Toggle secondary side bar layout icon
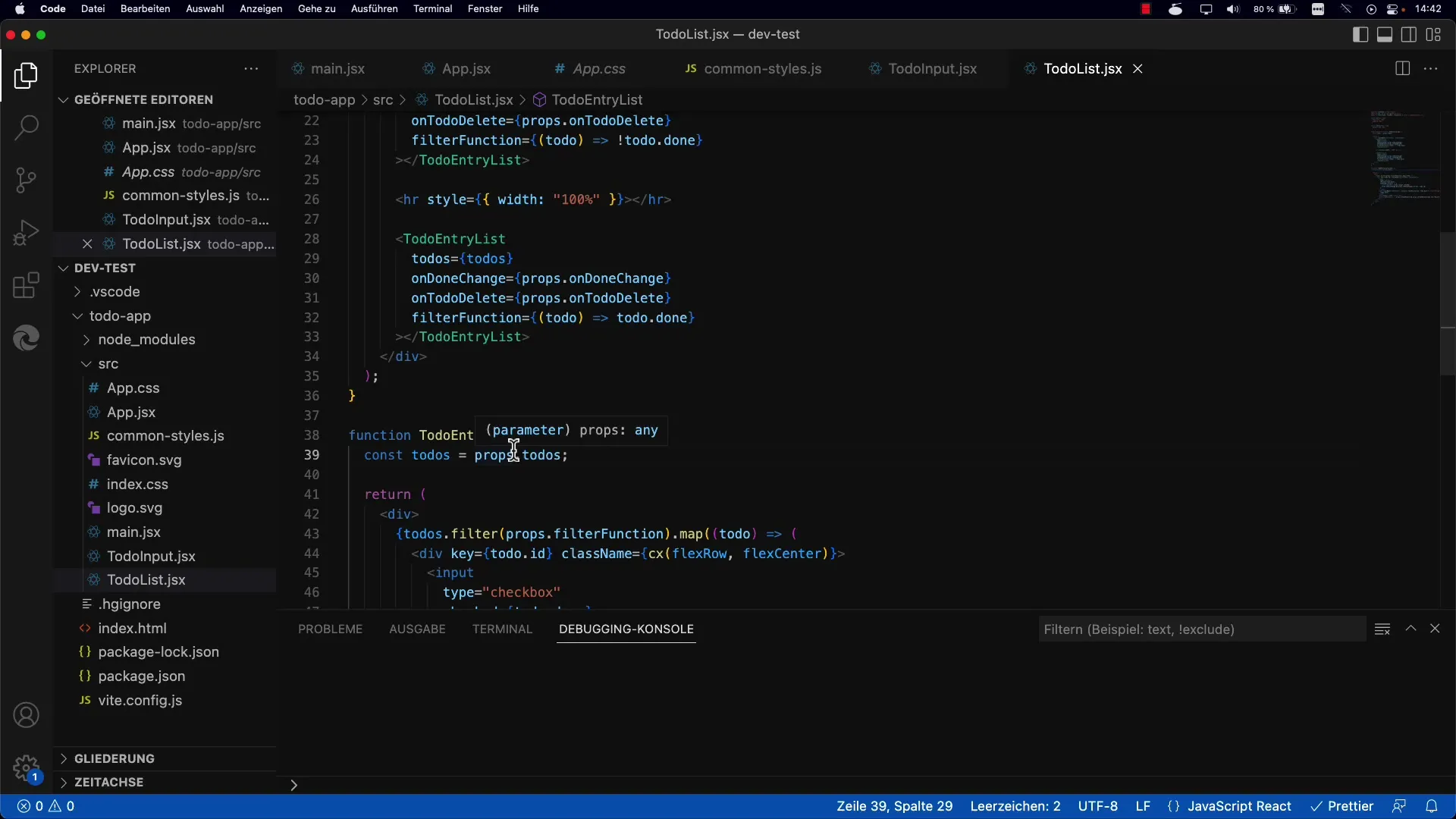Image resolution: width=1456 pixels, height=819 pixels. [x=1409, y=34]
